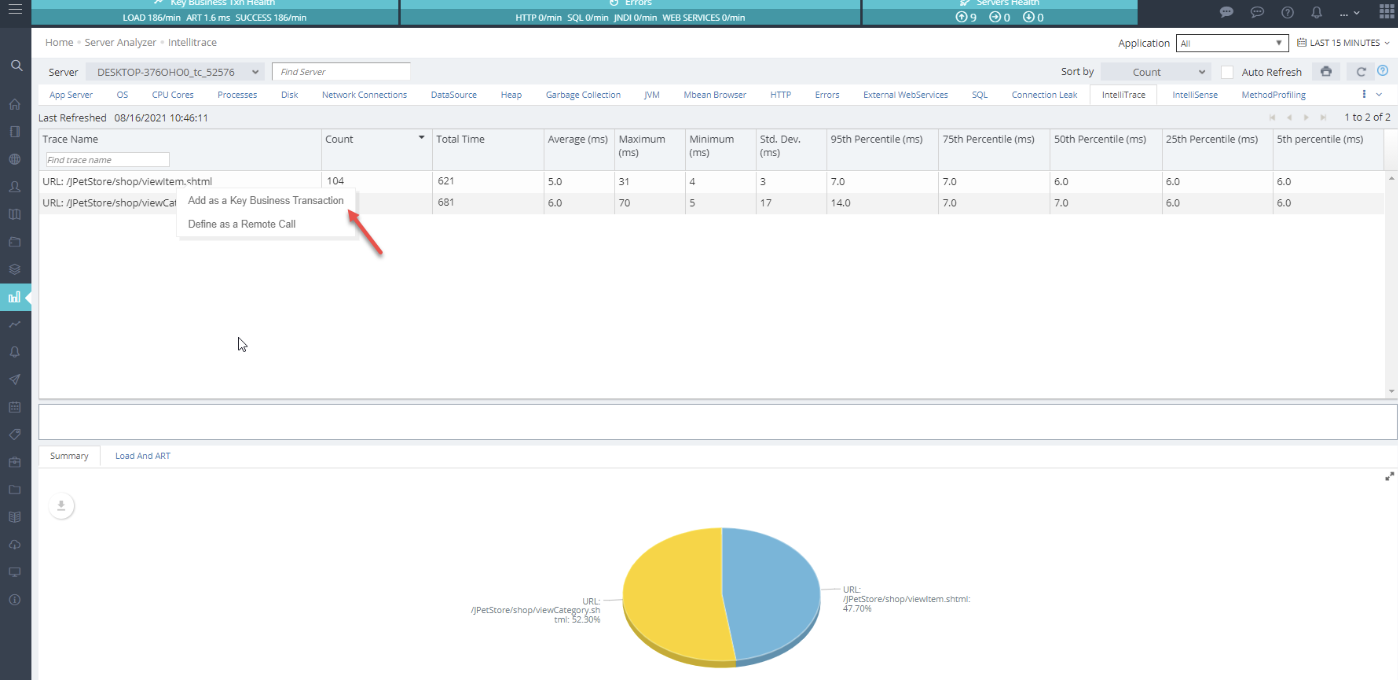Open the layers stack sidebar icon
Viewport: 1398px width, 682px height.
point(15,269)
